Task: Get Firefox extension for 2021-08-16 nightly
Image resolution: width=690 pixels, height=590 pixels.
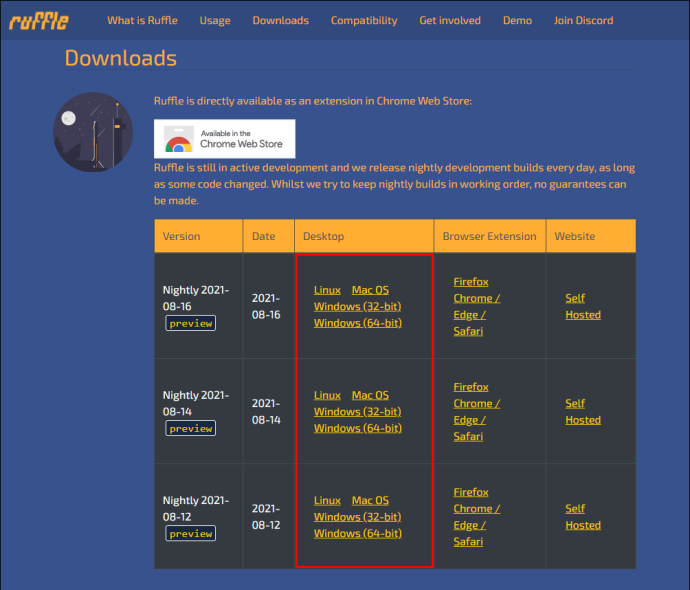Action: [x=471, y=282]
